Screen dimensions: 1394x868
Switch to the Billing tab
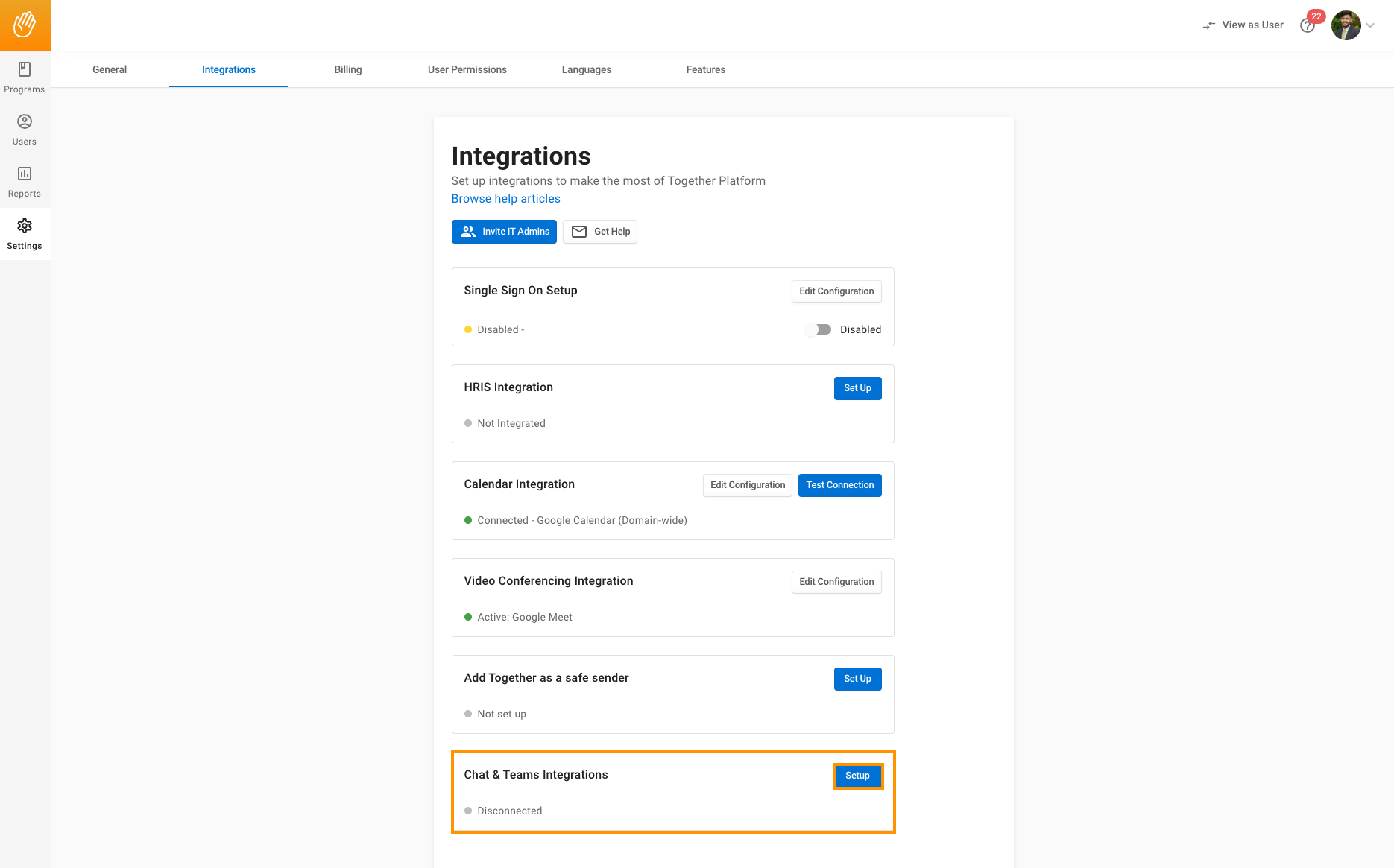pyautogui.click(x=347, y=69)
